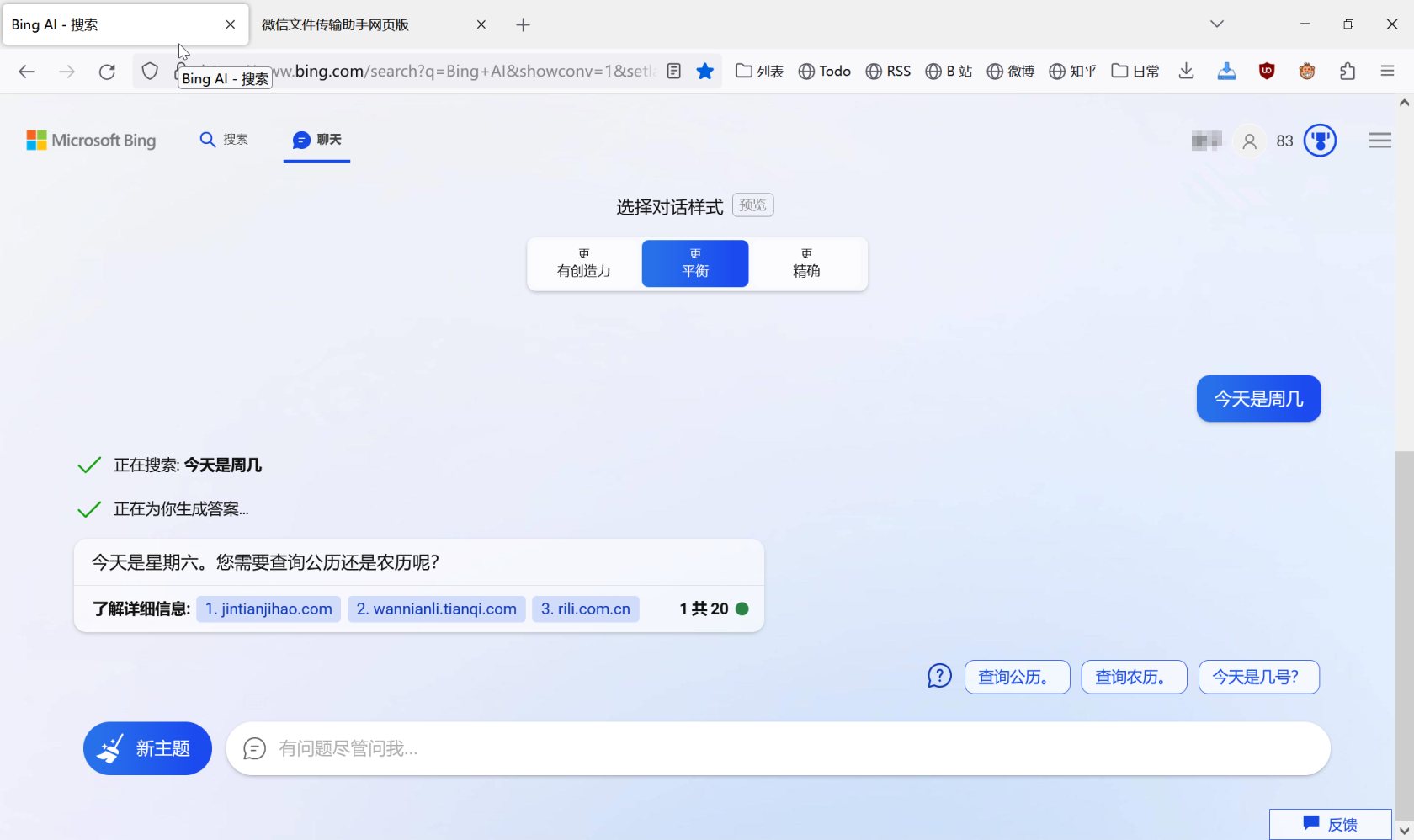Switch to the 聊天 tab
Viewport: 1414px width, 840px height.
(x=316, y=140)
